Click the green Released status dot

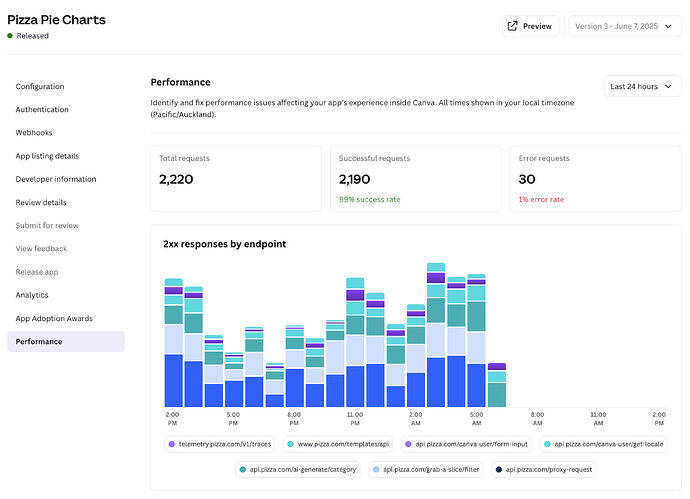(10, 36)
